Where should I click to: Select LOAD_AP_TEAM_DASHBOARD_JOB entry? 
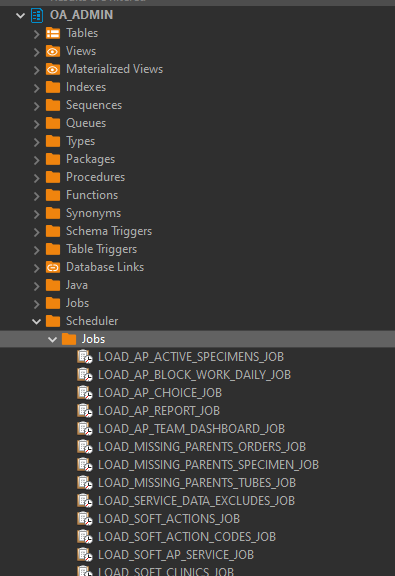191,429
